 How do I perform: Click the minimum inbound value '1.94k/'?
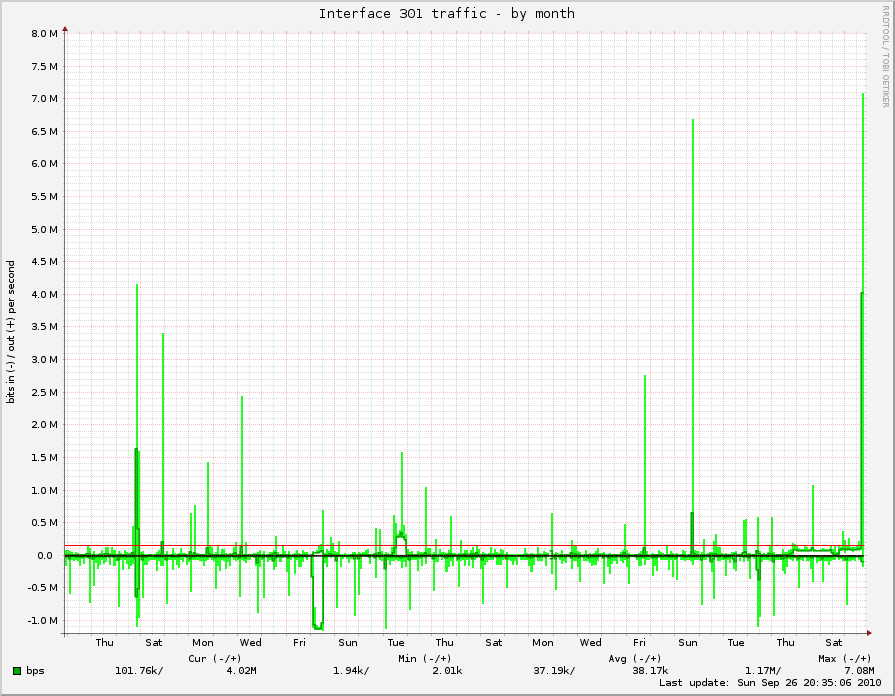coord(351,671)
